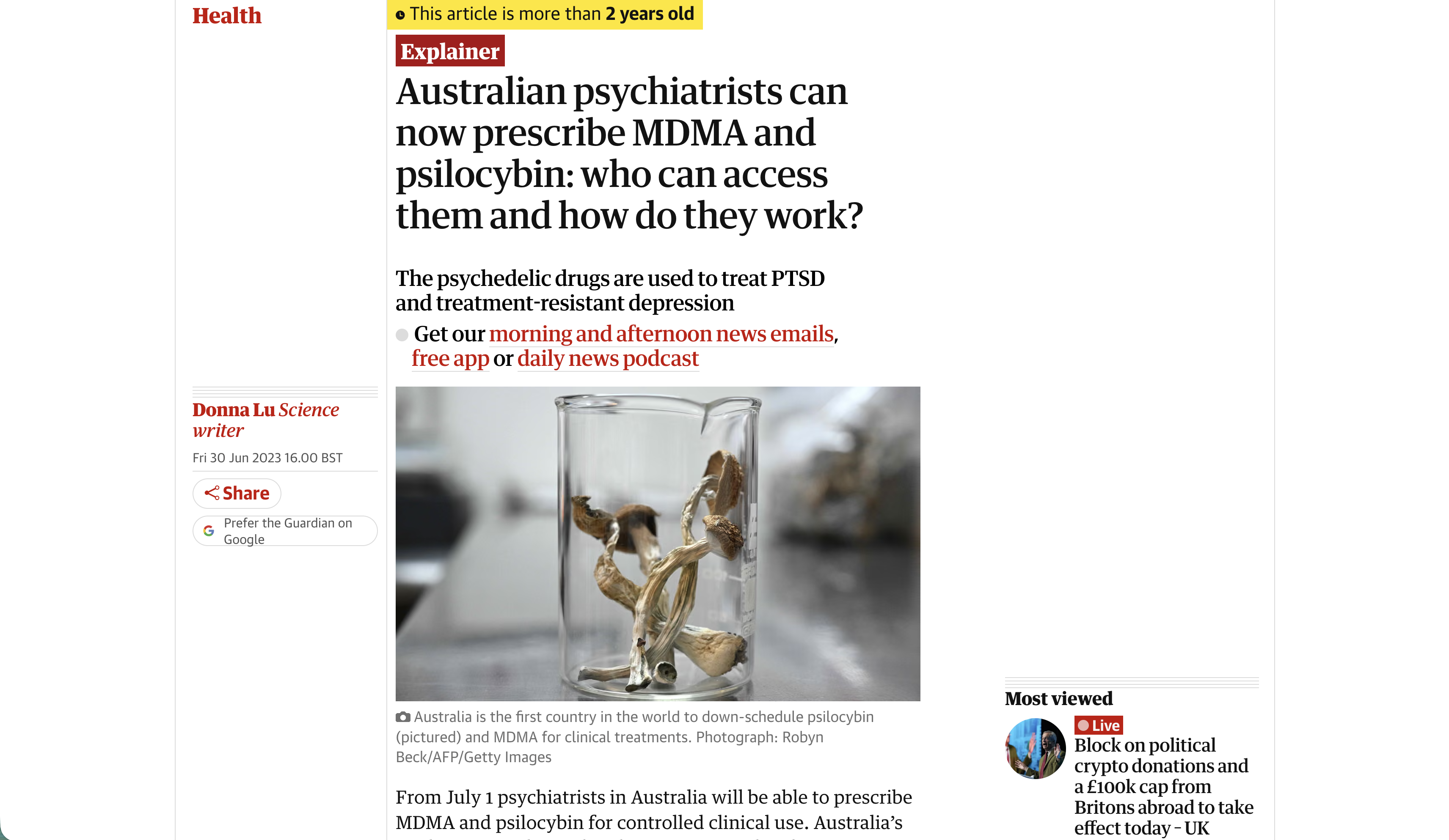Open the Health section link
This screenshot has width=1449, height=840.
[226, 16]
